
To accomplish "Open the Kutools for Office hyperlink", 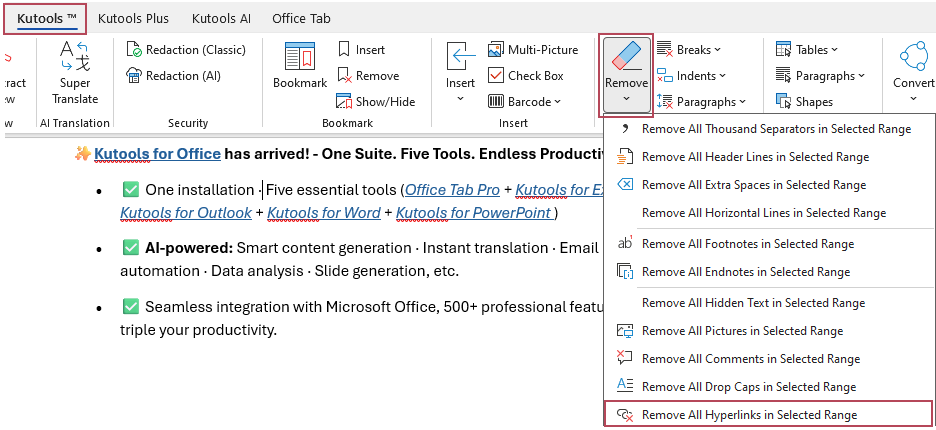I will pos(158,154).
